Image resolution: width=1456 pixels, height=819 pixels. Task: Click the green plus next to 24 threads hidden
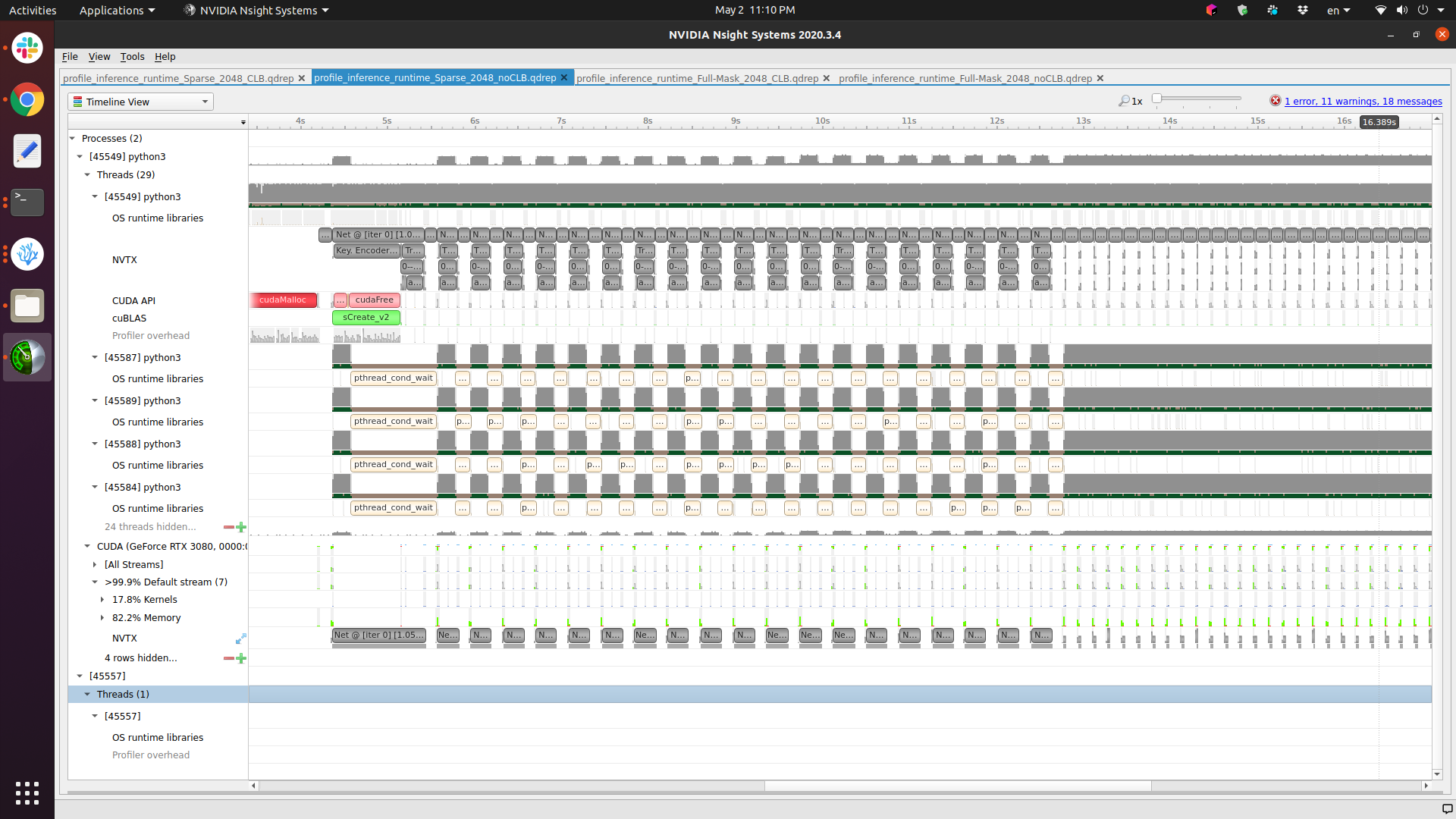pyautogui.click(x=241, y=527)
